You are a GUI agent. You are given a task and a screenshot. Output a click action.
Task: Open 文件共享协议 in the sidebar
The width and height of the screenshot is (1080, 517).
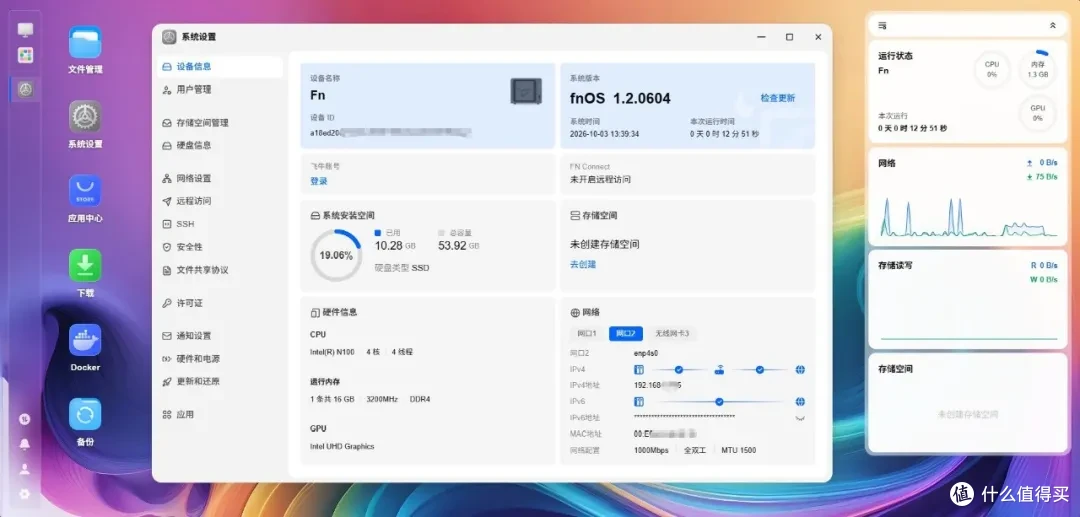point(220,270)
